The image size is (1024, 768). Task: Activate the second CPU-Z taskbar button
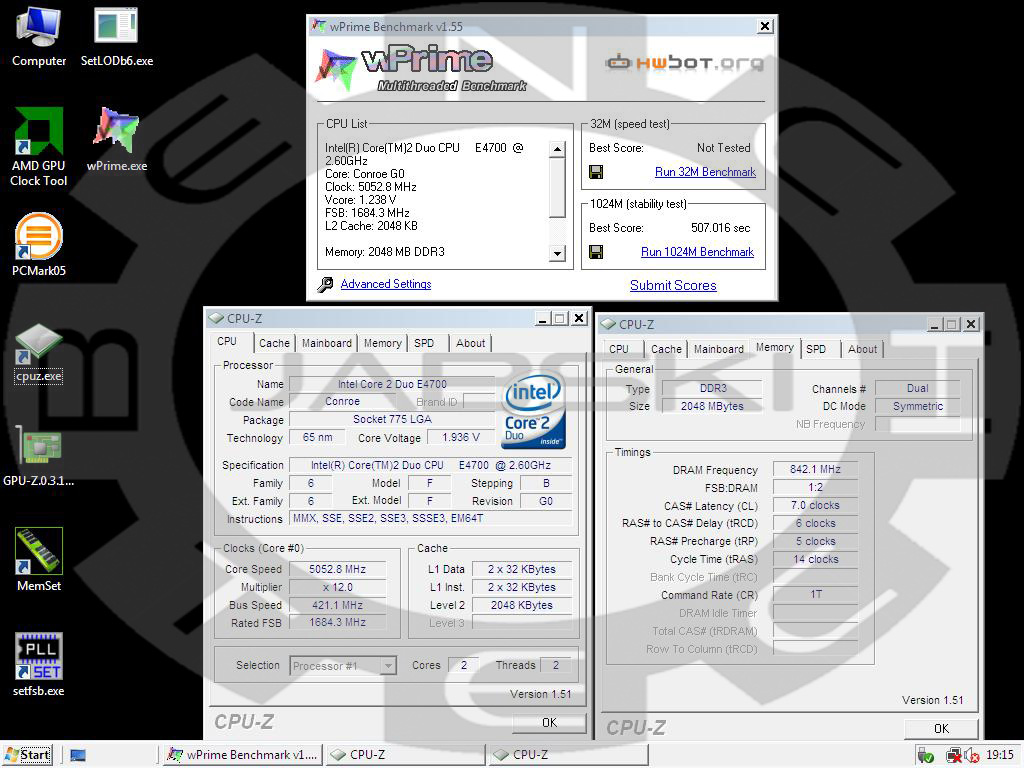click(568, 755)
